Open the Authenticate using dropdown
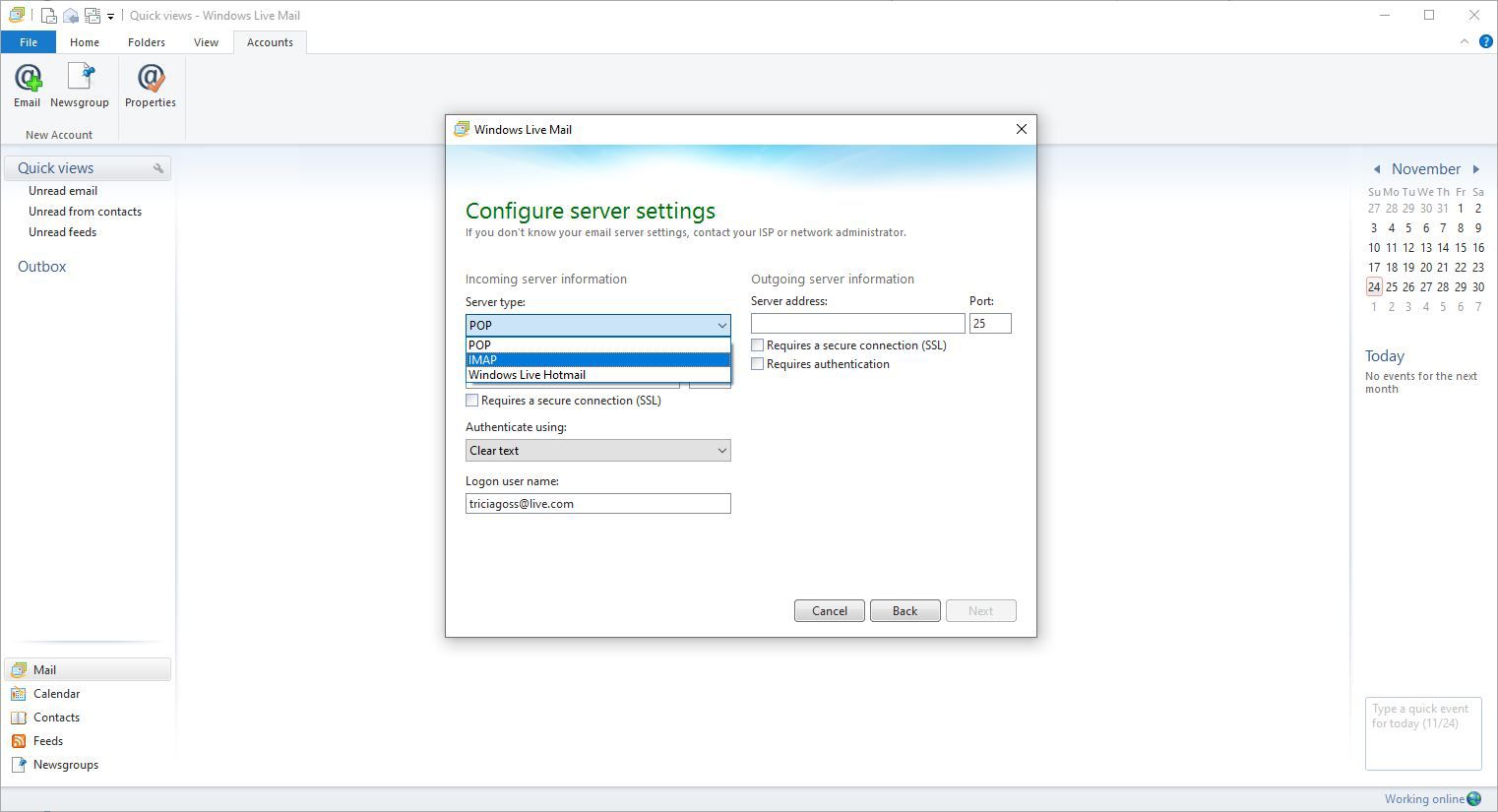 598,450
